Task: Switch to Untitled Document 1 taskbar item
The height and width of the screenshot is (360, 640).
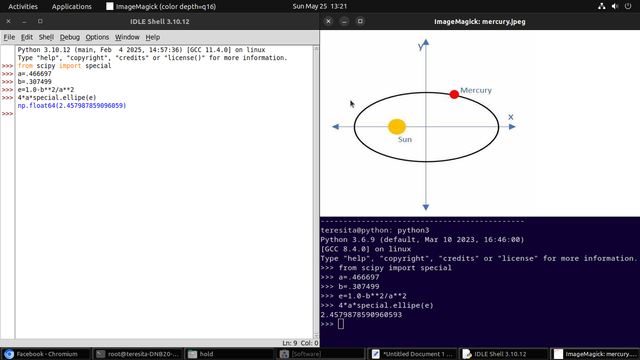Action: point(413,354)
